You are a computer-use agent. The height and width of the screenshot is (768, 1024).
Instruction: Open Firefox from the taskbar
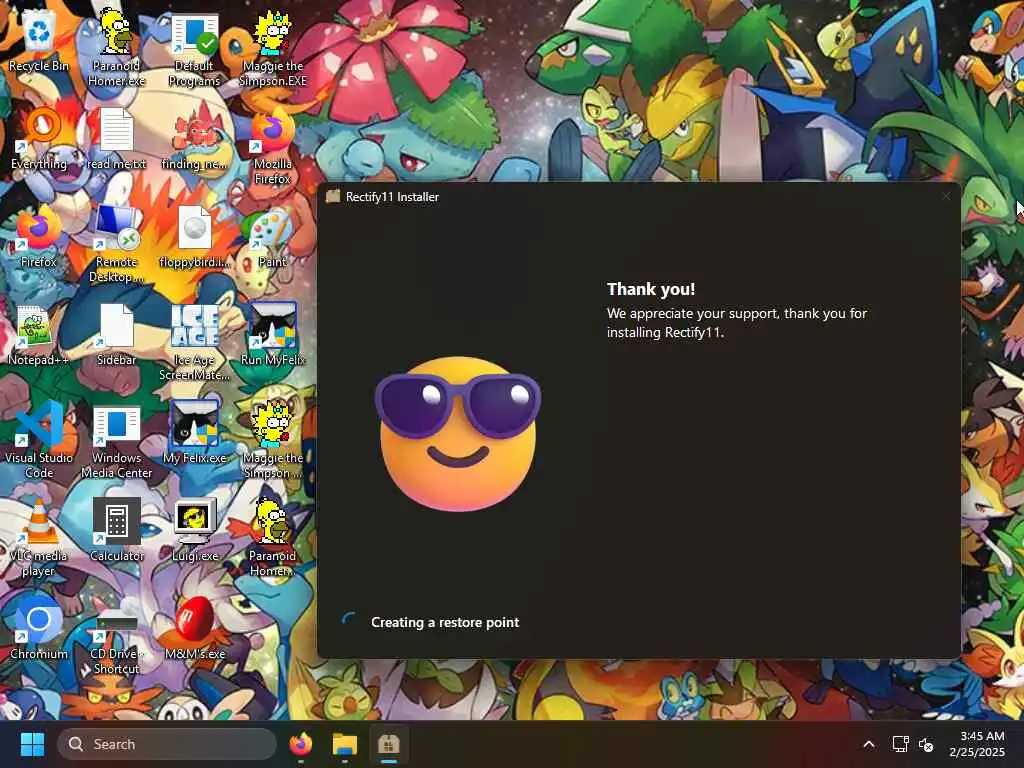coord(301,744)
